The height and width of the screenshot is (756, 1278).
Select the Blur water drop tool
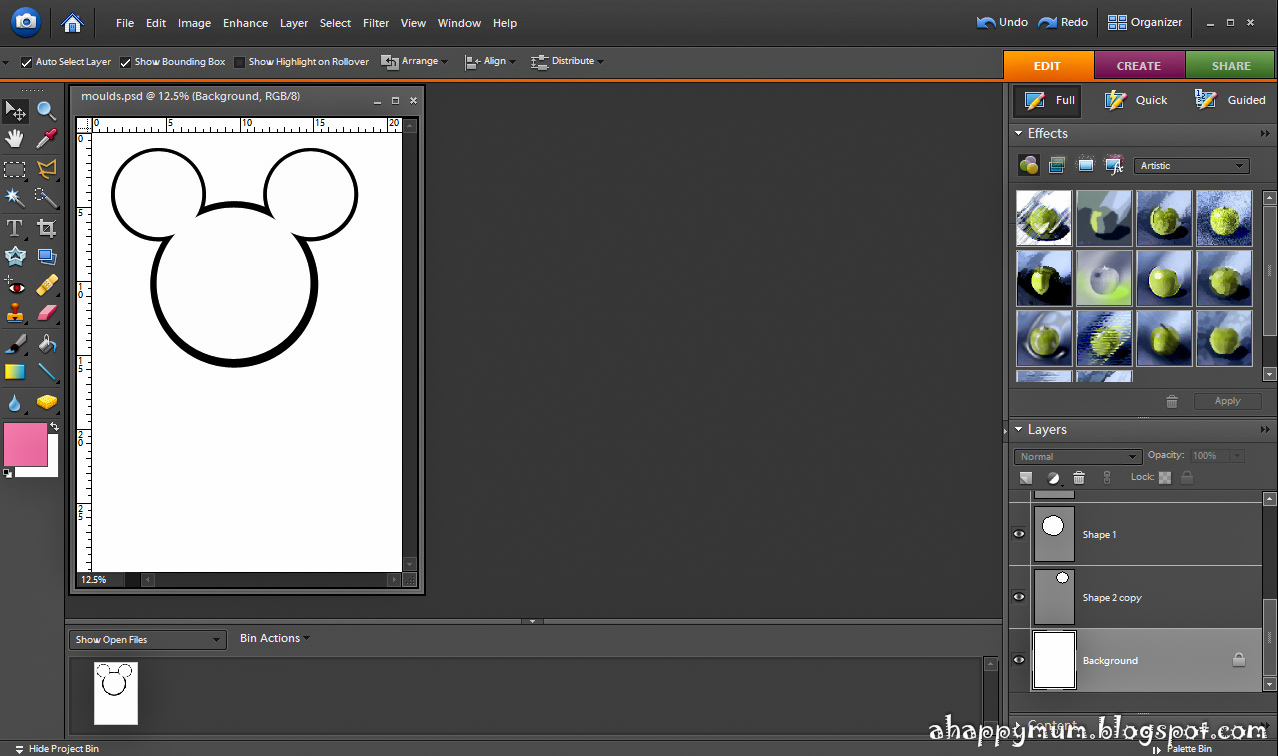coord(15,402)
